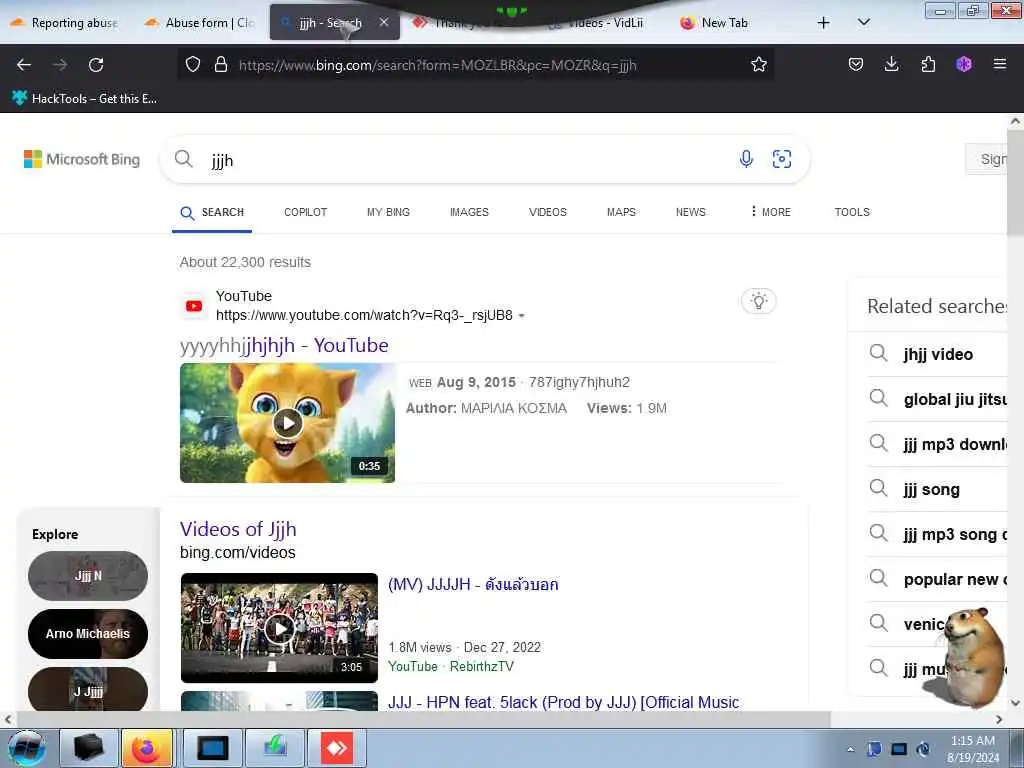Click related search popular new
1024x768 pixels.
(938, 579)
